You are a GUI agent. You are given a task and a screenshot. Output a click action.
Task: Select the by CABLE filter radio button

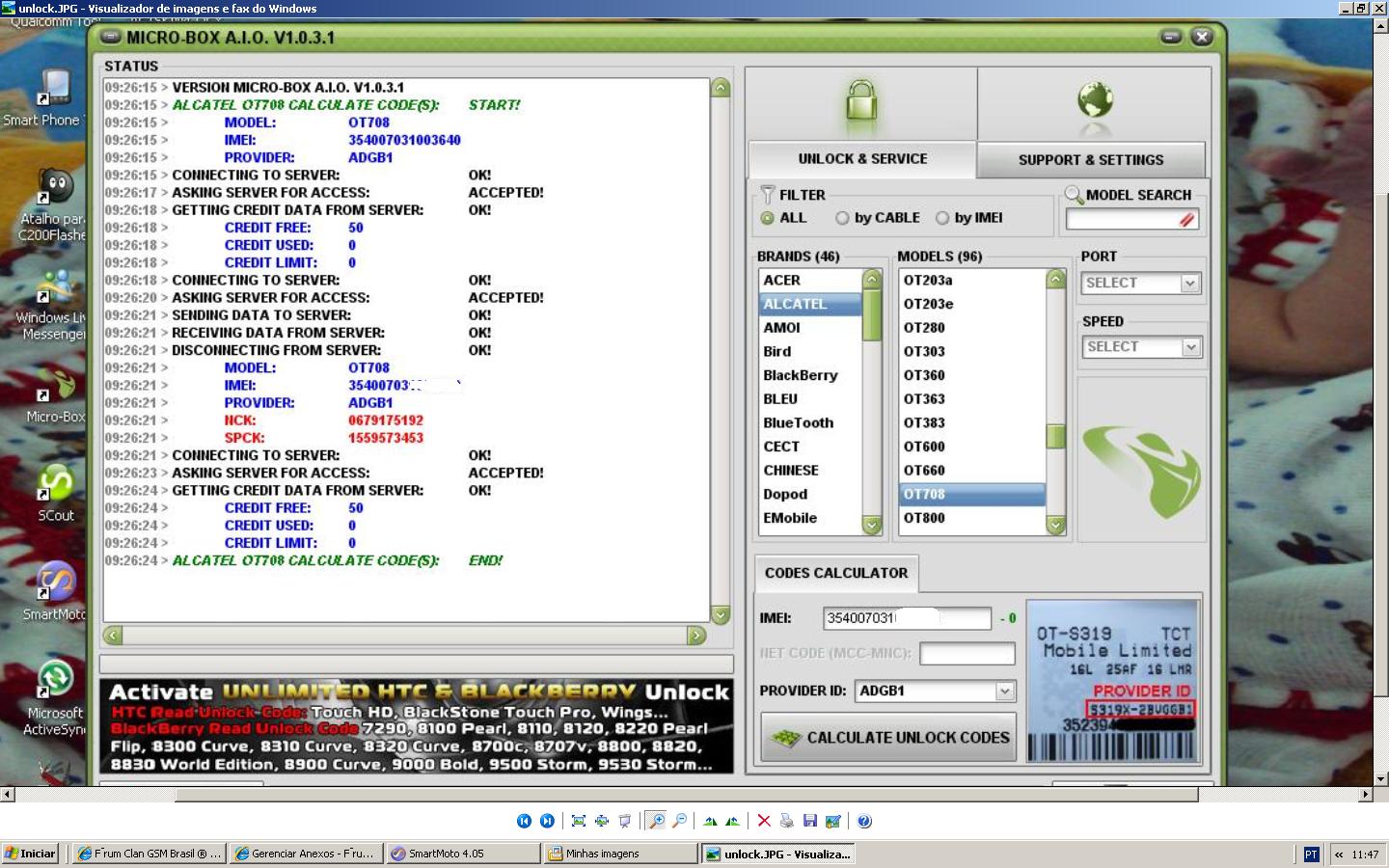click(842, 218)
